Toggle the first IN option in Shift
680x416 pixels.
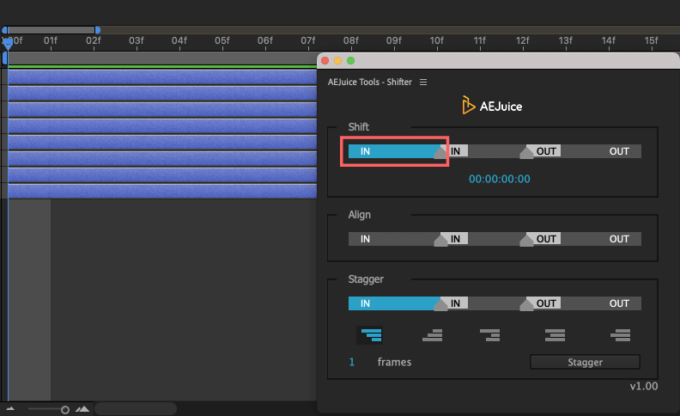point(394,151)
